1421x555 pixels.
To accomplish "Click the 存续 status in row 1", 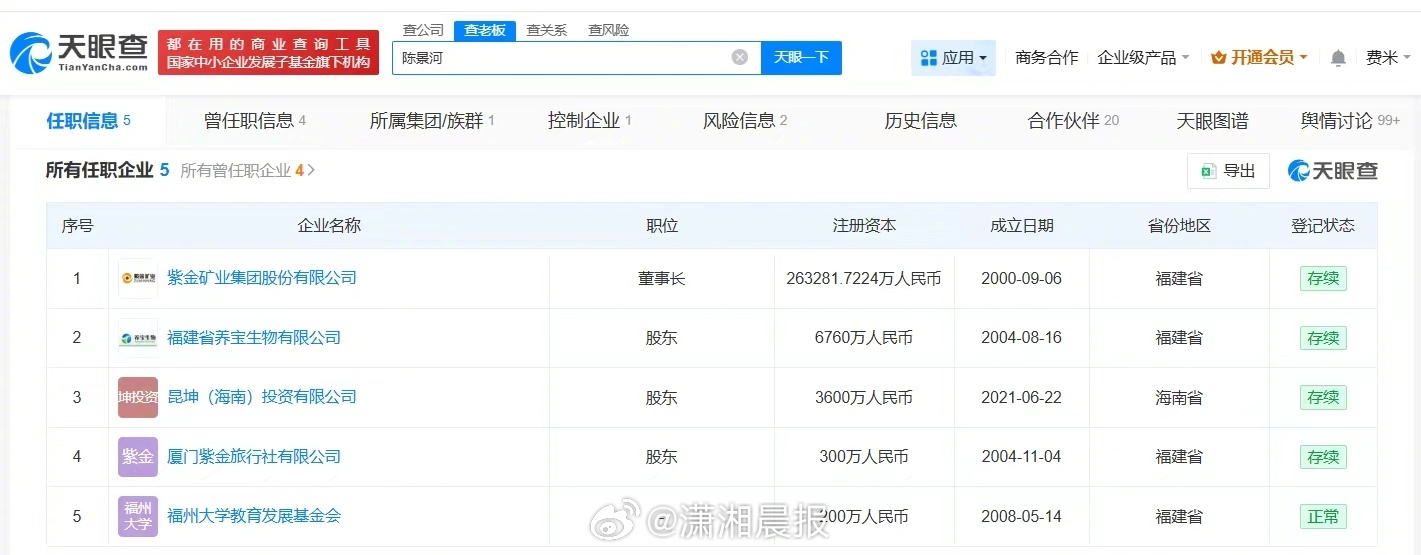I will click(x=1323, y=278).
